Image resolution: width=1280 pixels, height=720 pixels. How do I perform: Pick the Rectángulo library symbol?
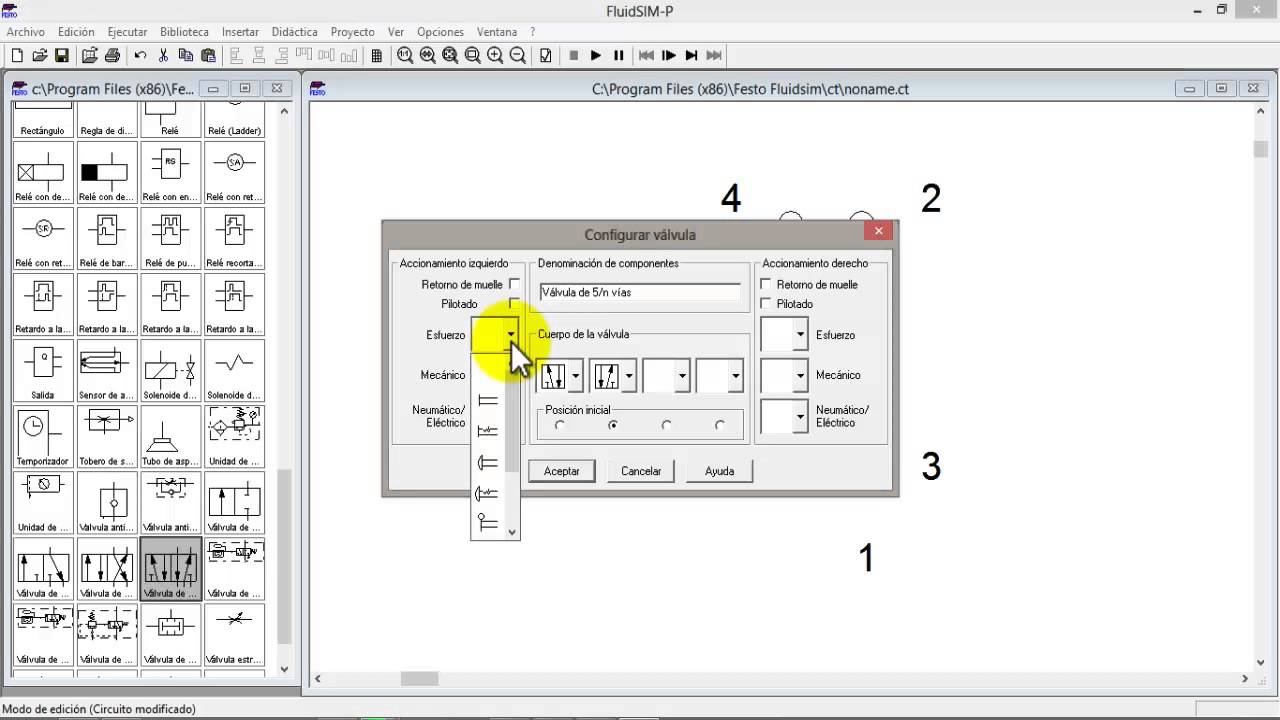[43, 120]
